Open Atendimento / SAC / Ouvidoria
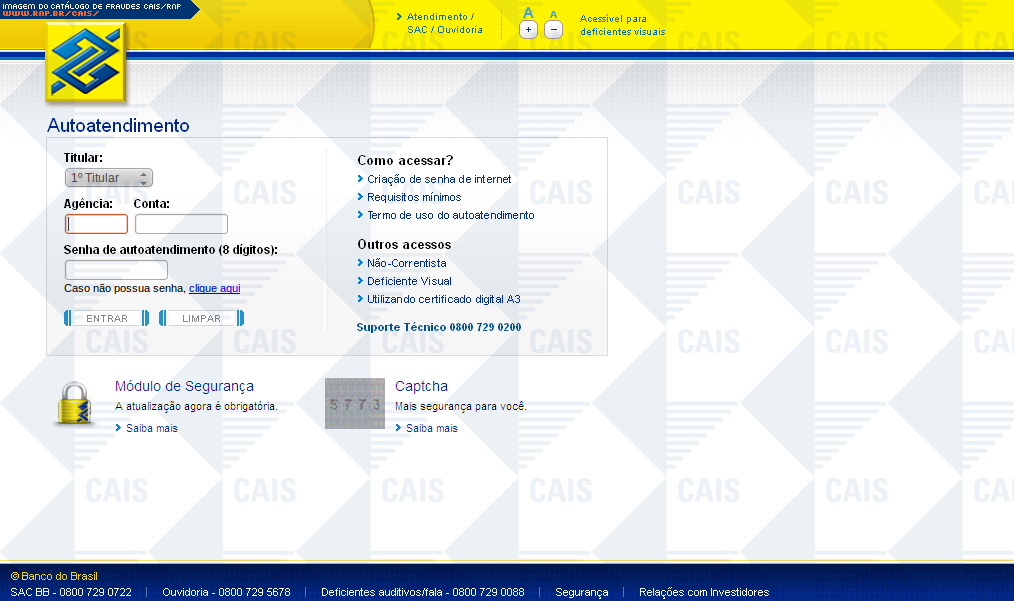Image resolution: width=1014 pixels, height=601 pixels. pyautogui.click(x=444, y=24)
